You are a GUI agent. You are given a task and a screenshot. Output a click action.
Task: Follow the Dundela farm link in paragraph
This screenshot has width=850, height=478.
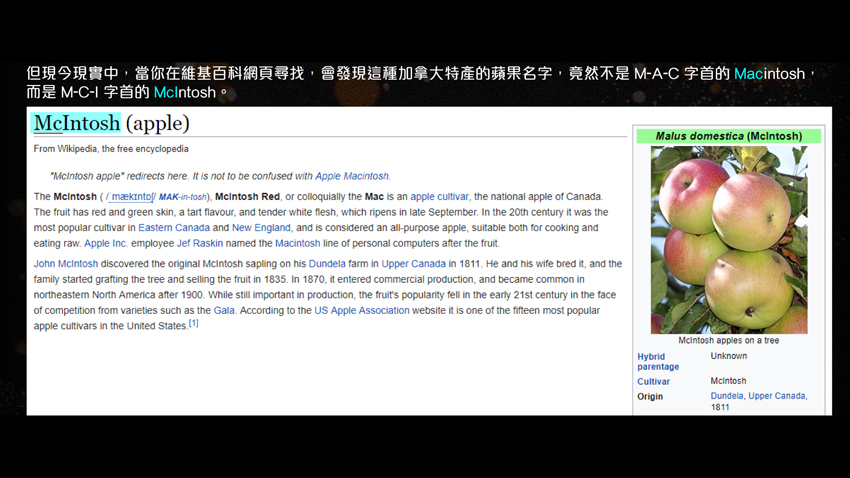pyautogui.click(x=327, y=264)
